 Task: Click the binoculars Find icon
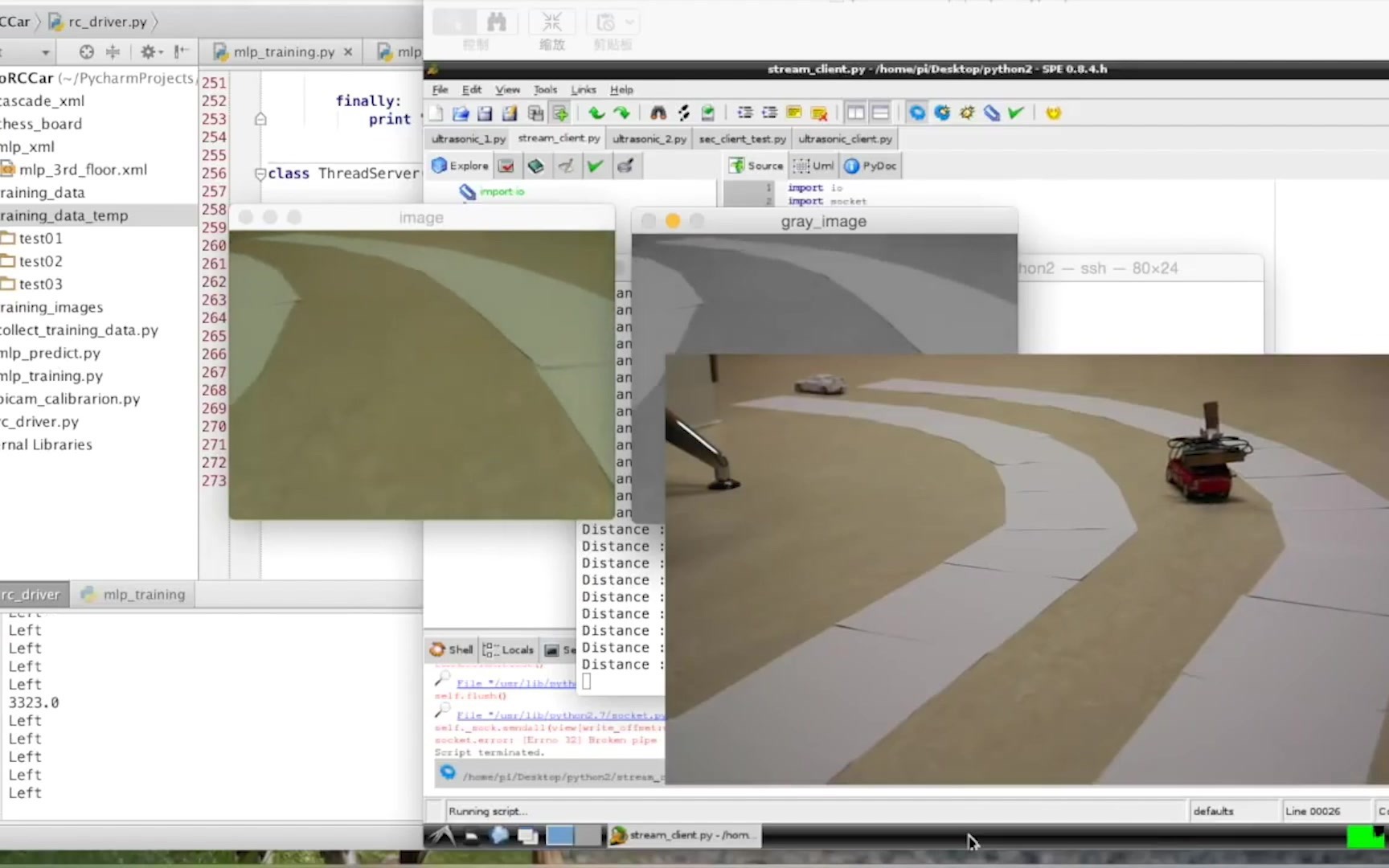click(x=658, y=113)
